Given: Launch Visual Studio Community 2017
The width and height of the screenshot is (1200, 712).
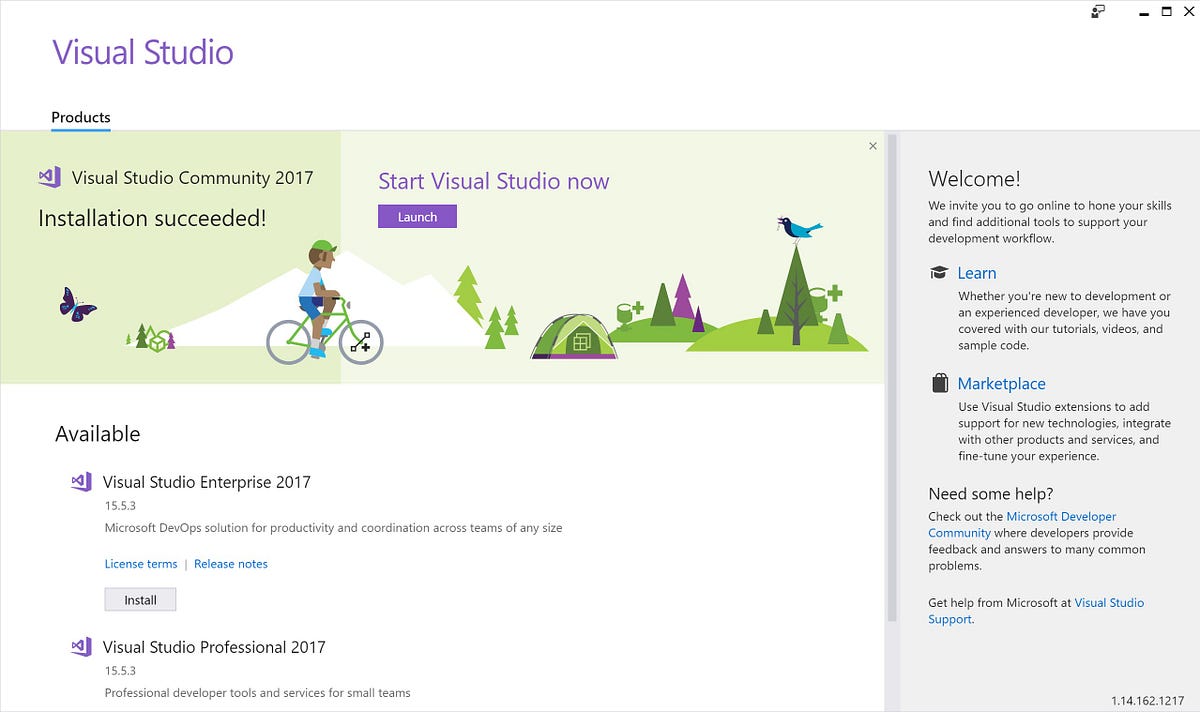Looking at the screenshot, I should tap(417, 216).
